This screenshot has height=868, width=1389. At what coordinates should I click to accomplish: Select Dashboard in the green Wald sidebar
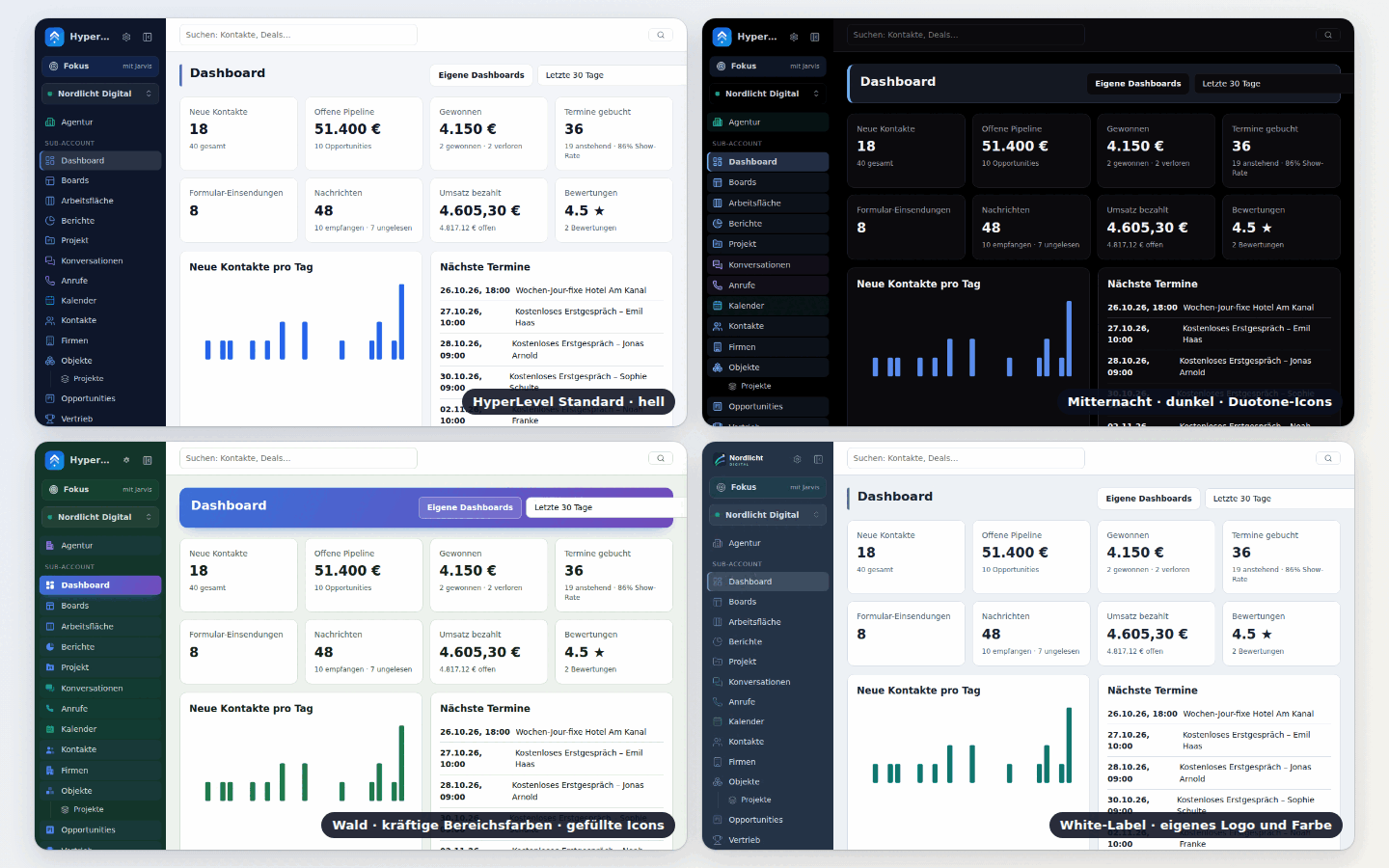pyautogui.click(x=100, y=585)
